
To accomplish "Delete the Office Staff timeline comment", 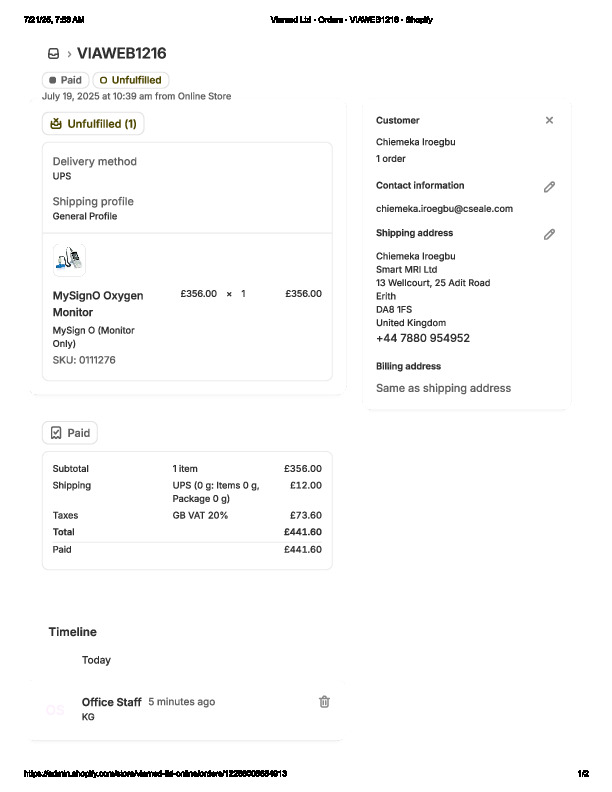I will [x=324, y=702].
